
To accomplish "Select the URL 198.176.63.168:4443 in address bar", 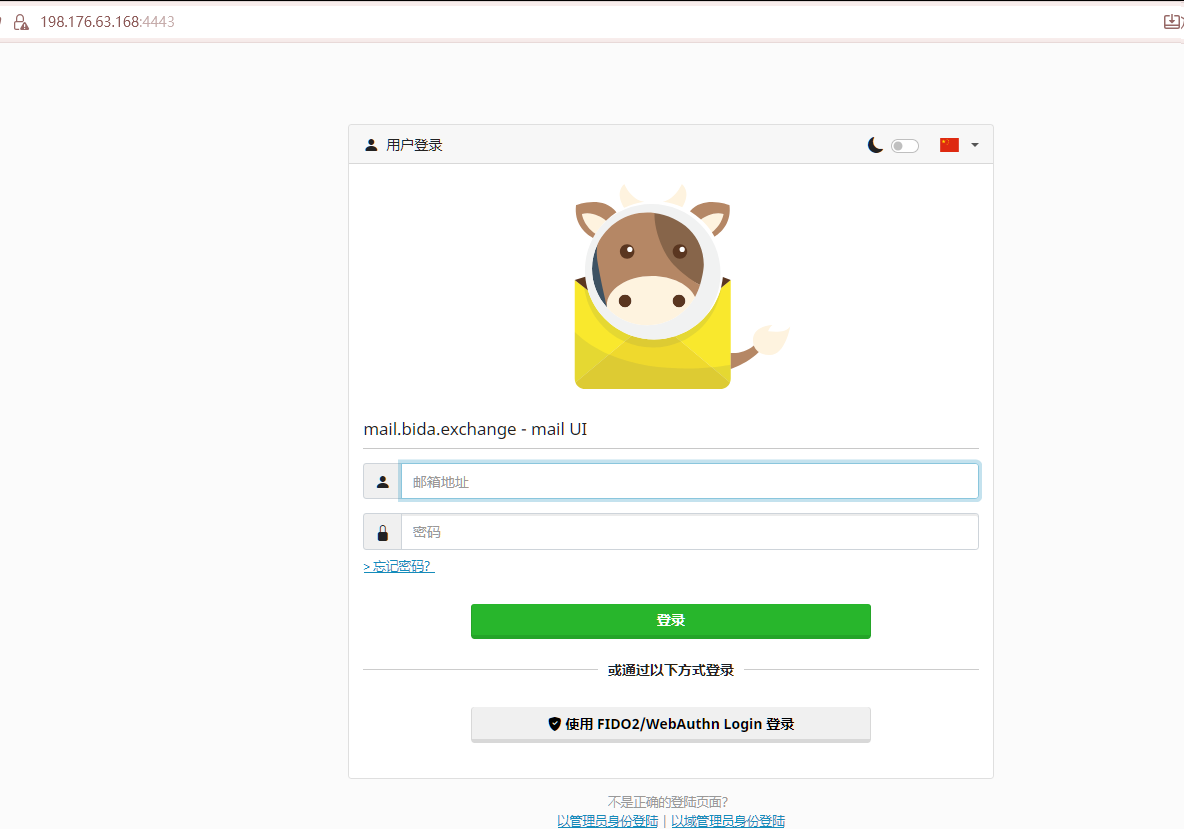I will point(107,22).
